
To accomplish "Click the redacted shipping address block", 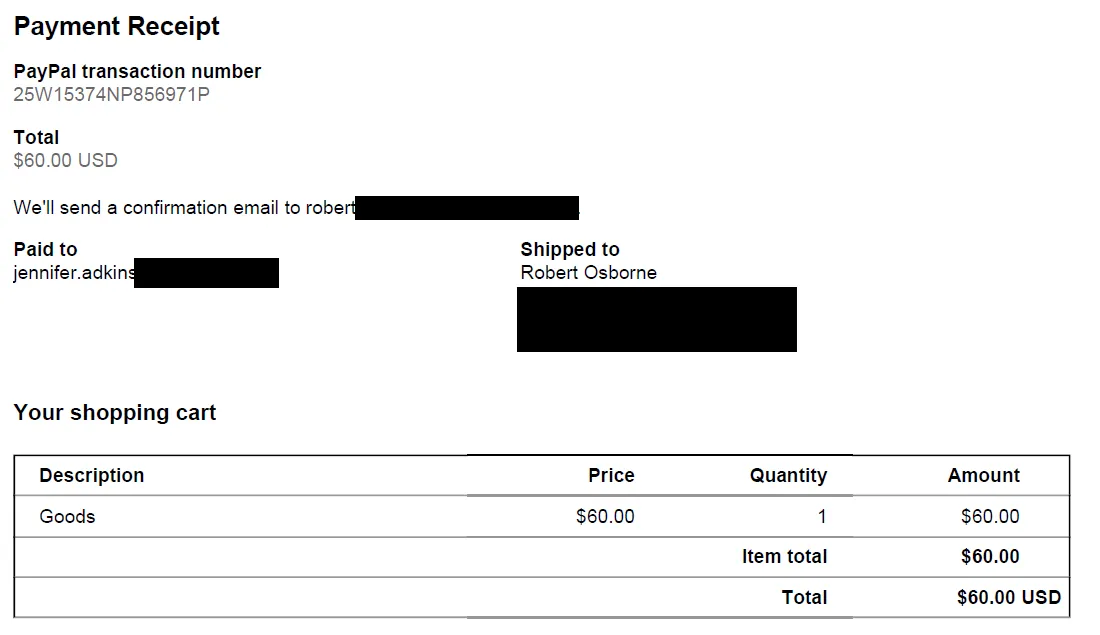I will point(657,319).
